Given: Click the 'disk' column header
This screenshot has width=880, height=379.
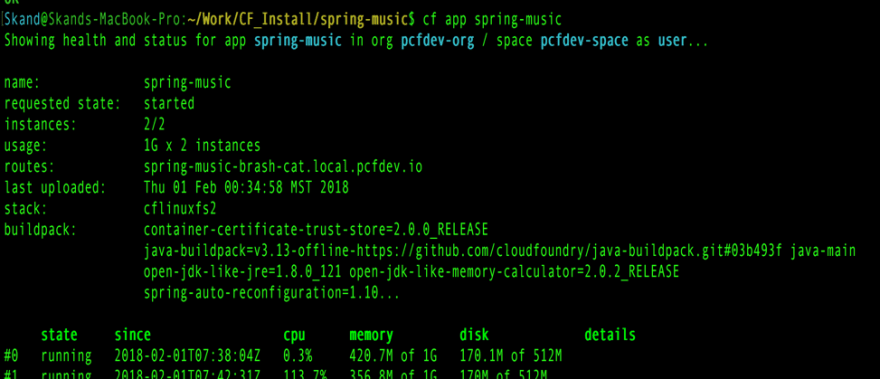Looking at the screenshot, I should [474, 335].
